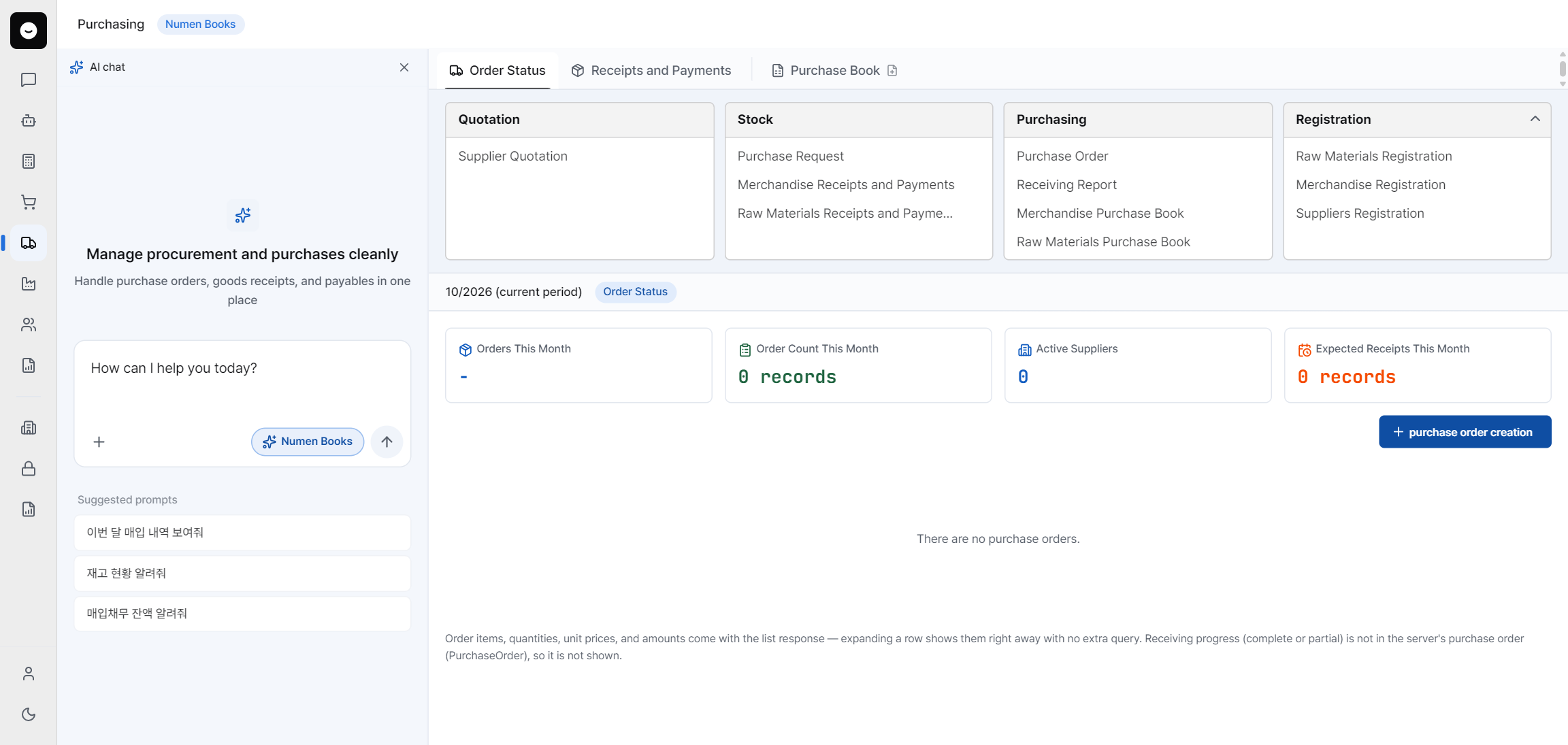Open Raw Materials Registration link
Viewport: 1568px width, 745px height.
pyautogui.click(x=1374, y=156)
